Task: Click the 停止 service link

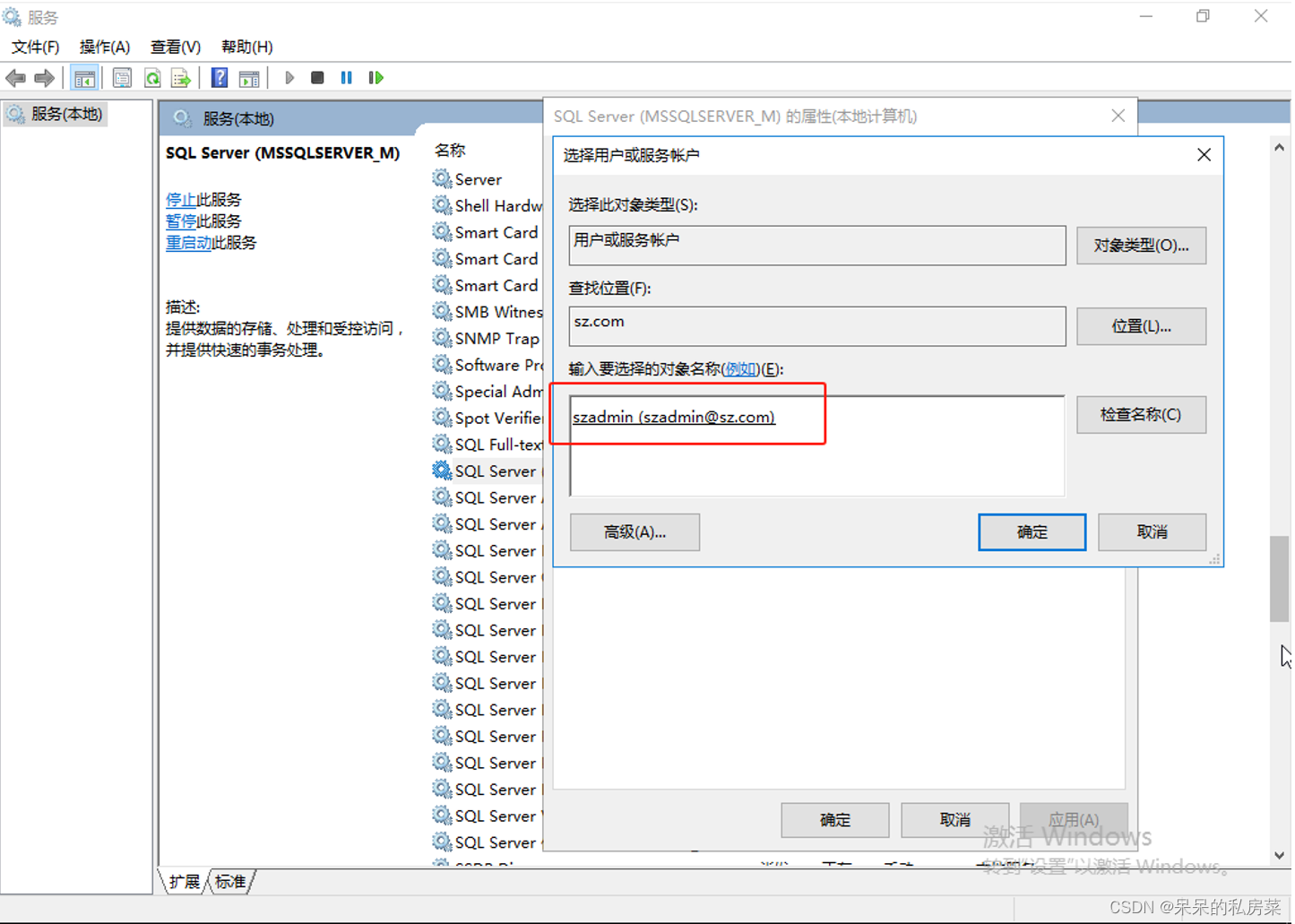Action: point(181,199)
